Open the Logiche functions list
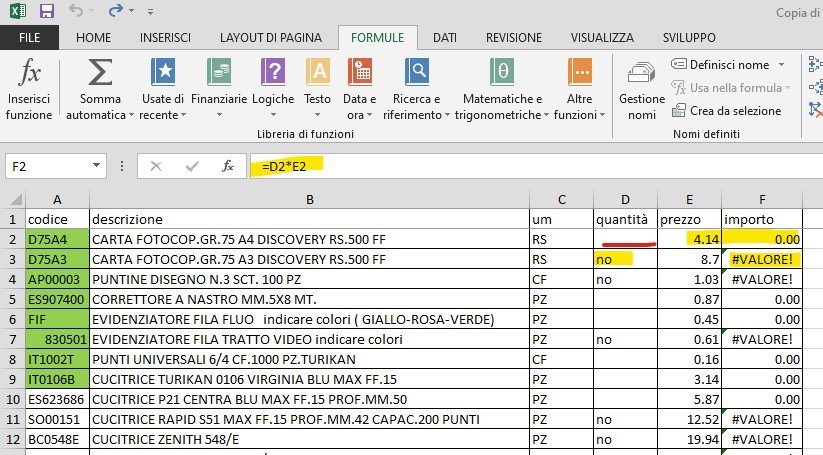 273,89
